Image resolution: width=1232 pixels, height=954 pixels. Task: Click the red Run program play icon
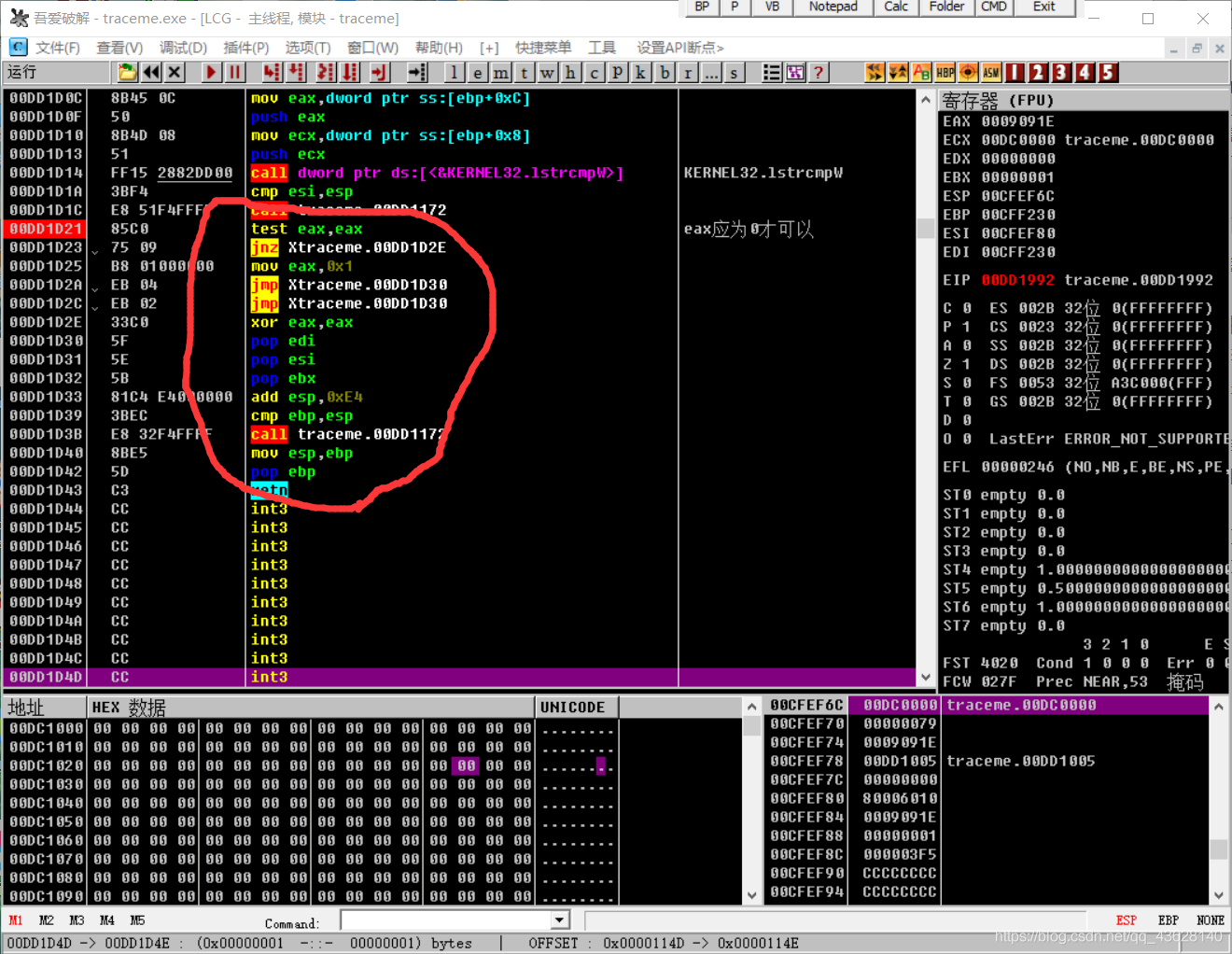(211, 73)
